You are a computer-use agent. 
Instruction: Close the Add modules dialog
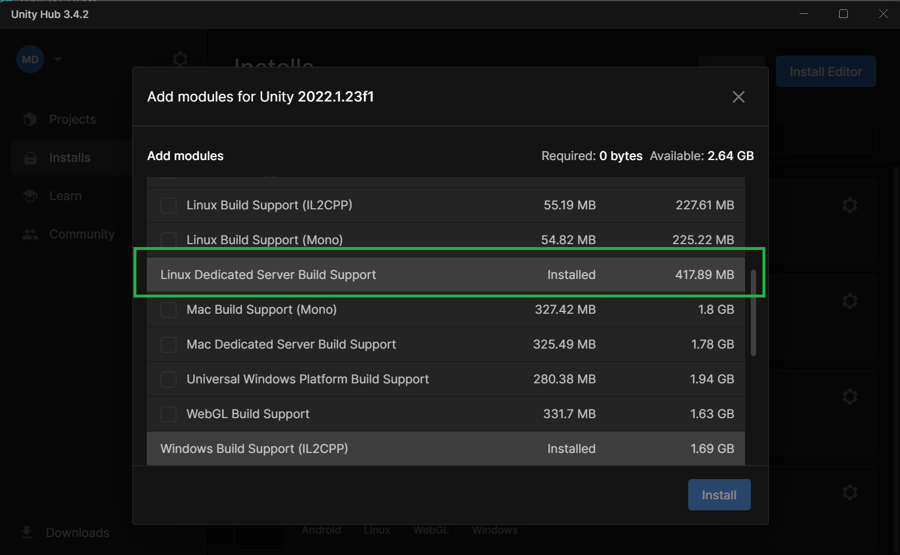click(x=738, y=97)
